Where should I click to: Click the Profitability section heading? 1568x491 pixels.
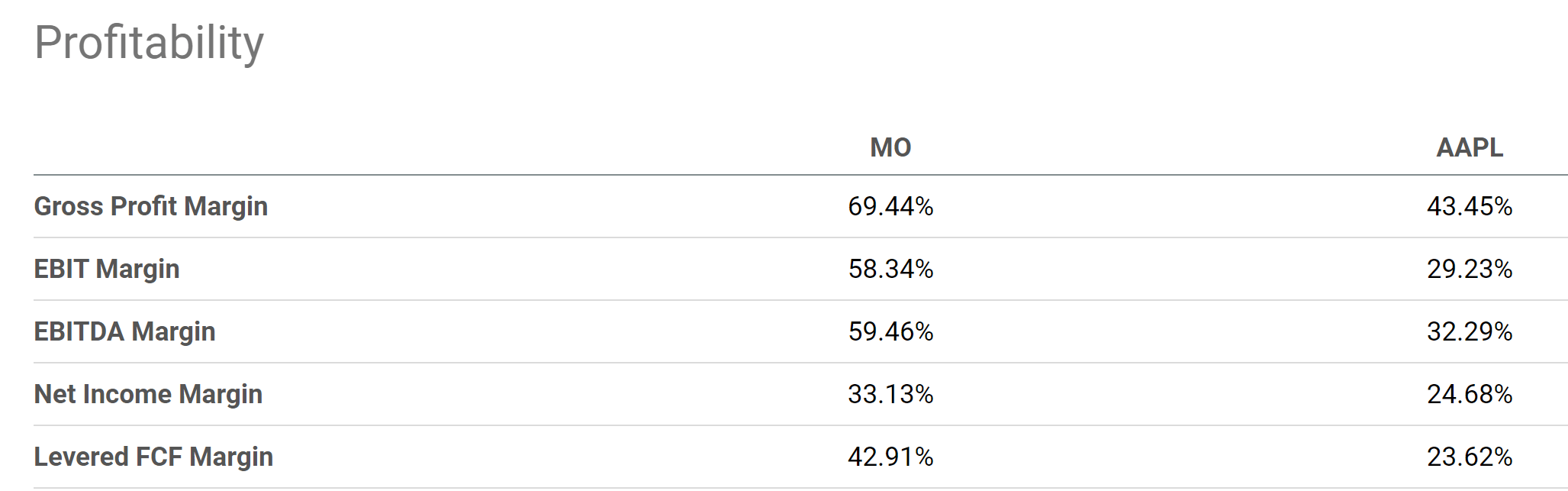pos(149,44)
